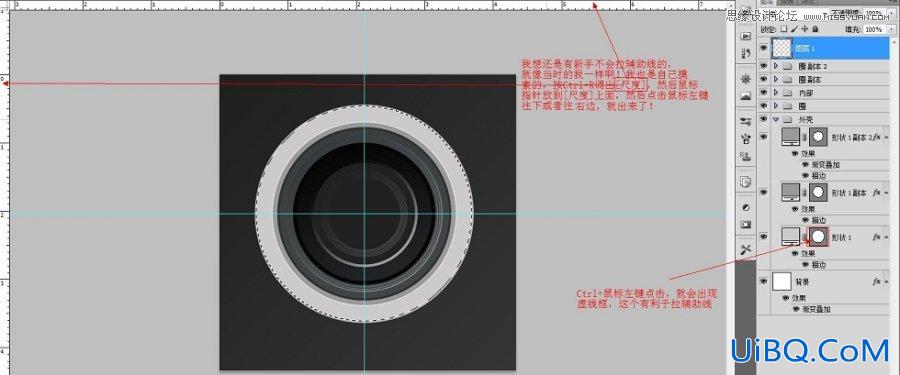The height and width of the screenshot is (375, 900).
Task: Open the Brush presets panel icon below Actions
Action: tap(746, 53)
